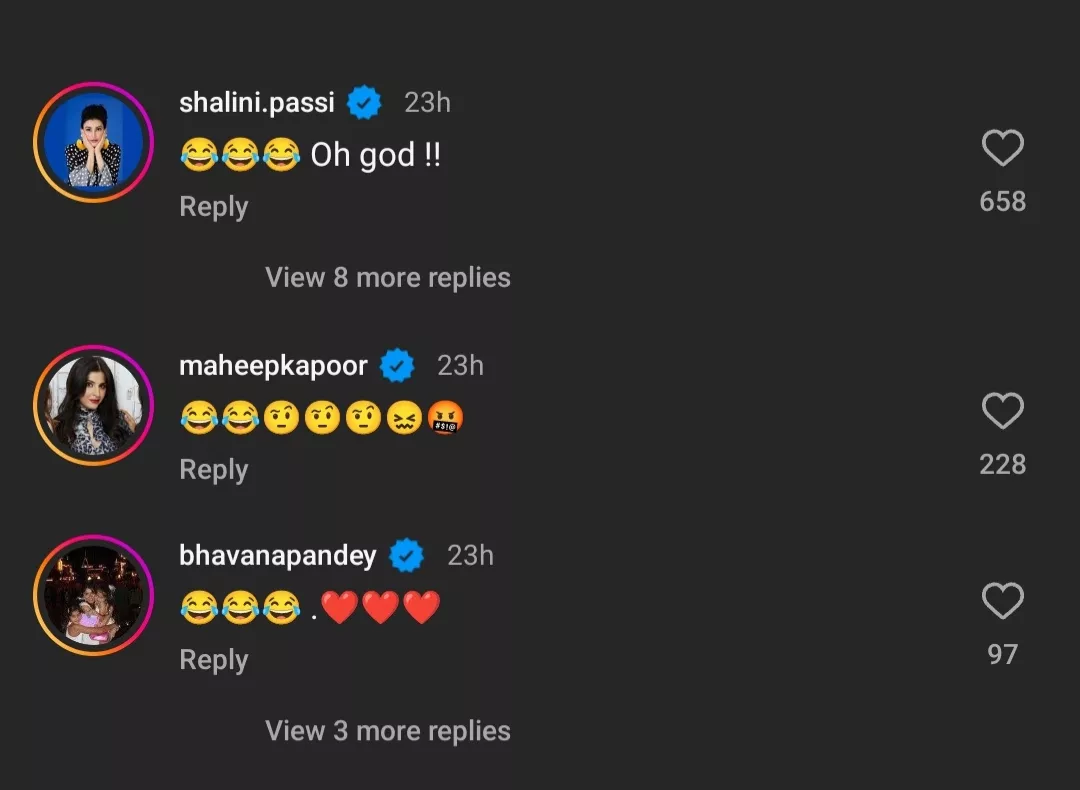Click Reply below bhavanapandey's comment
This screenshot has height=790, width=1080.
tap(213, 659)
